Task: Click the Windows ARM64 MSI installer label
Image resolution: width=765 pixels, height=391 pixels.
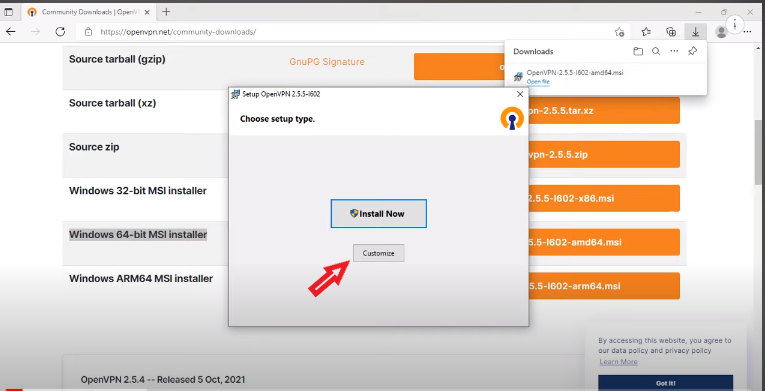Action: click(141, 279)
